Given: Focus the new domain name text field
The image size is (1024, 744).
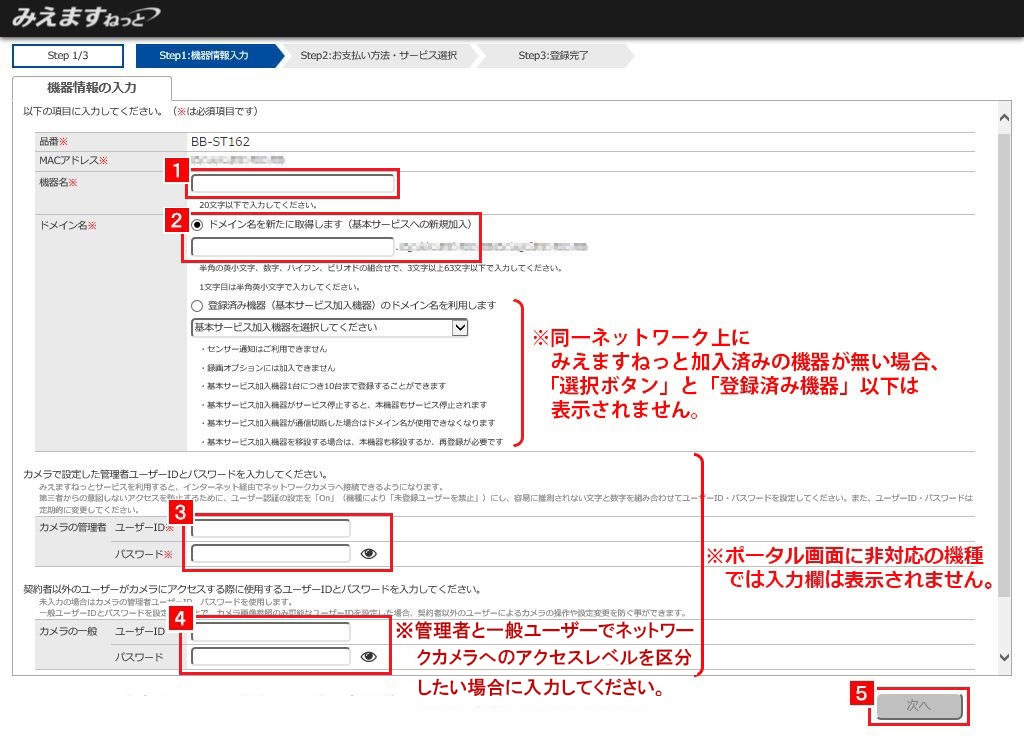Looking at the screenshot, I should (x=293, y=246).
